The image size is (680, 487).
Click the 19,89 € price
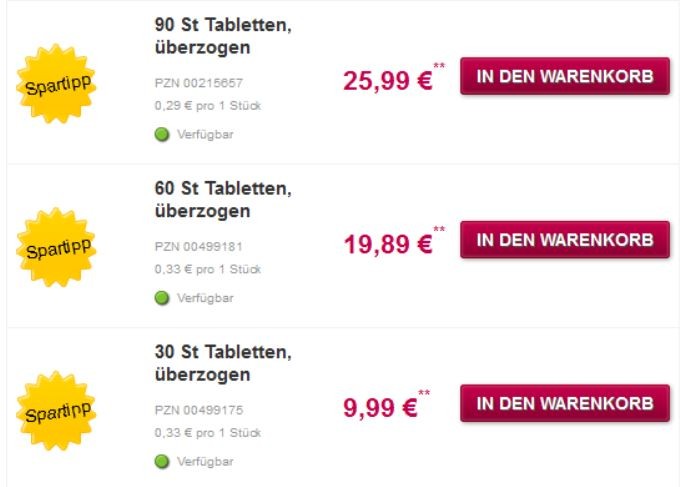tap(388, 244)
